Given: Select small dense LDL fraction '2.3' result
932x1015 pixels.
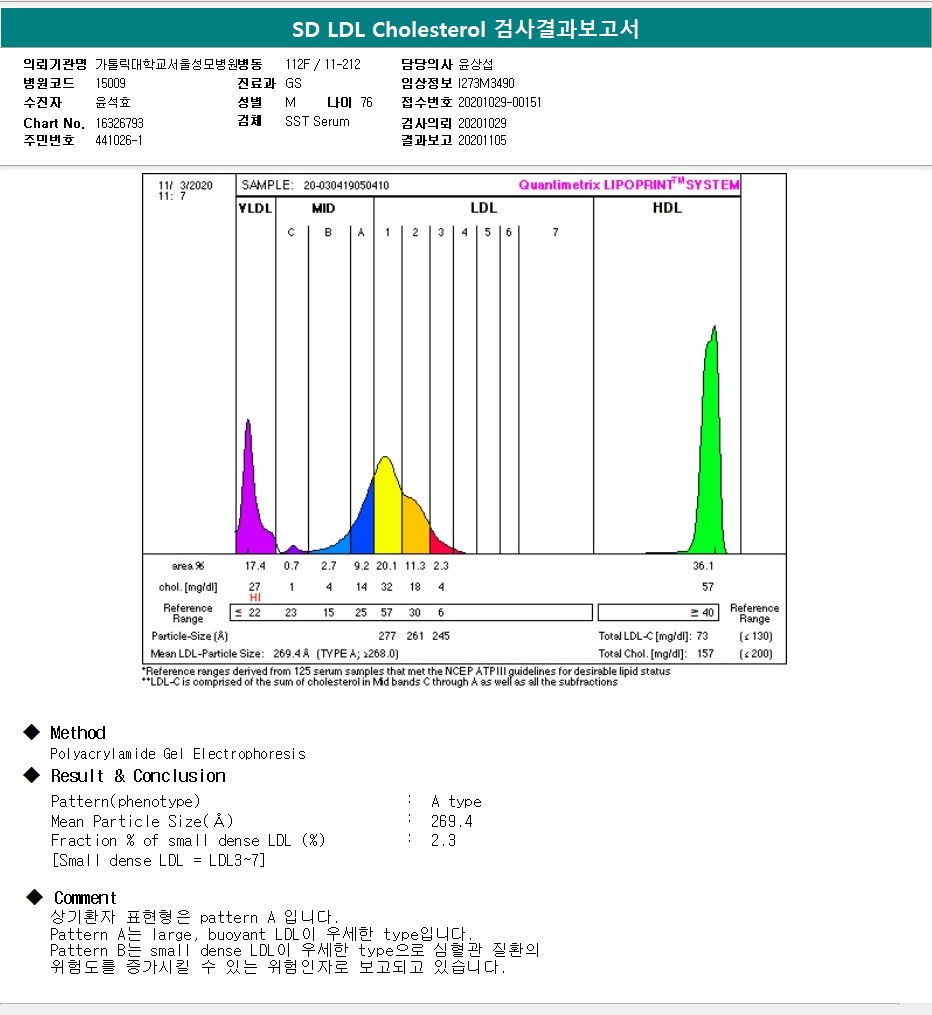Looking at the screenshot, I should pos(443,841).
